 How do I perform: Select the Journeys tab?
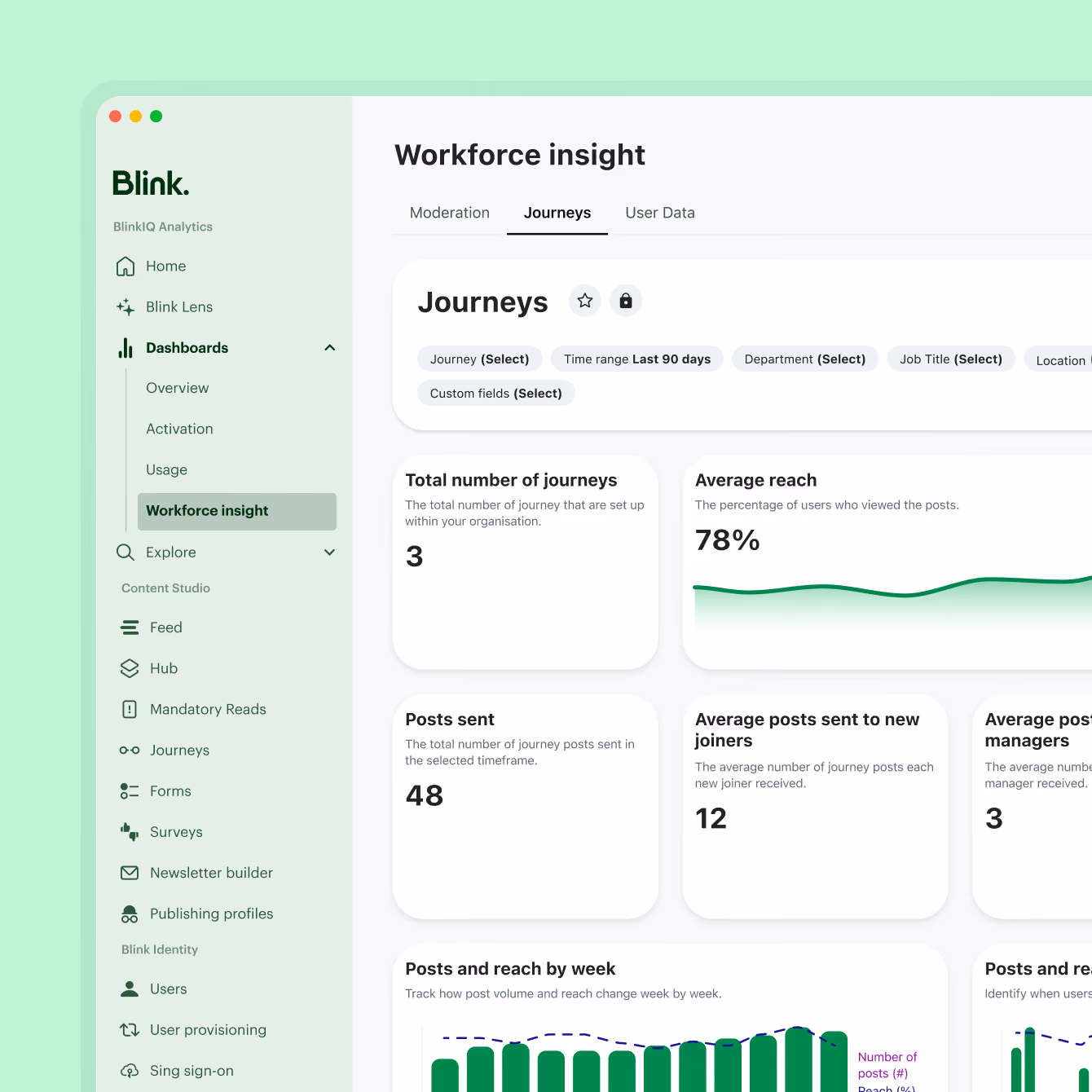pyautogui.click(x=557, y=213)
